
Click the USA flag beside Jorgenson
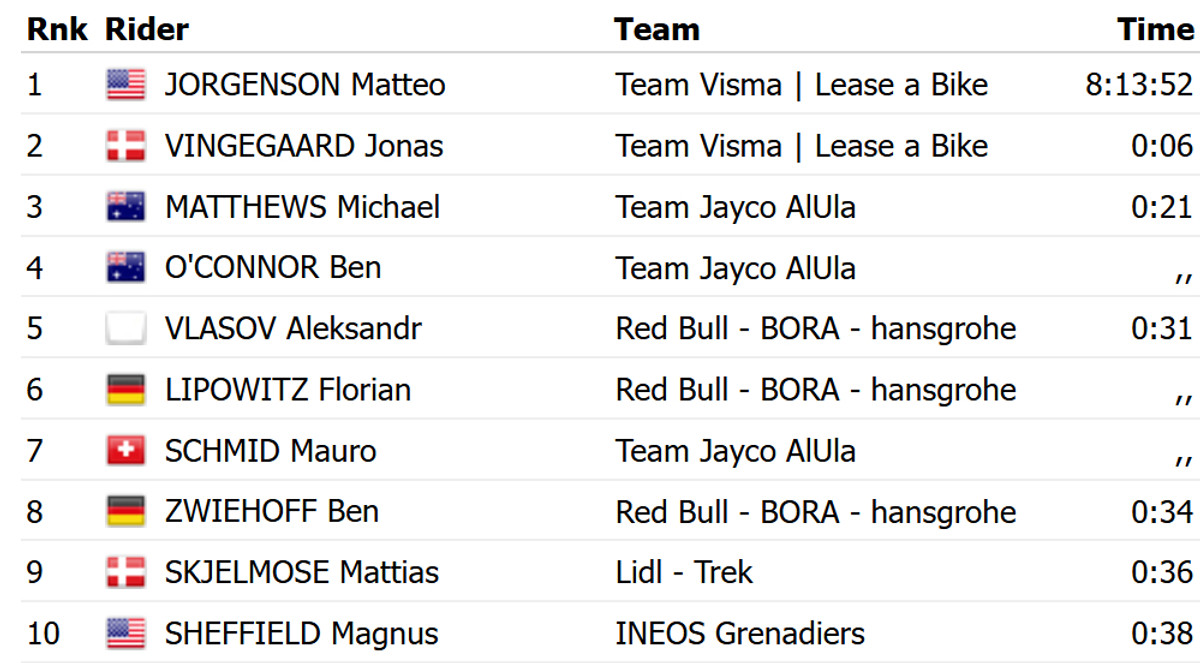point(126,85)
